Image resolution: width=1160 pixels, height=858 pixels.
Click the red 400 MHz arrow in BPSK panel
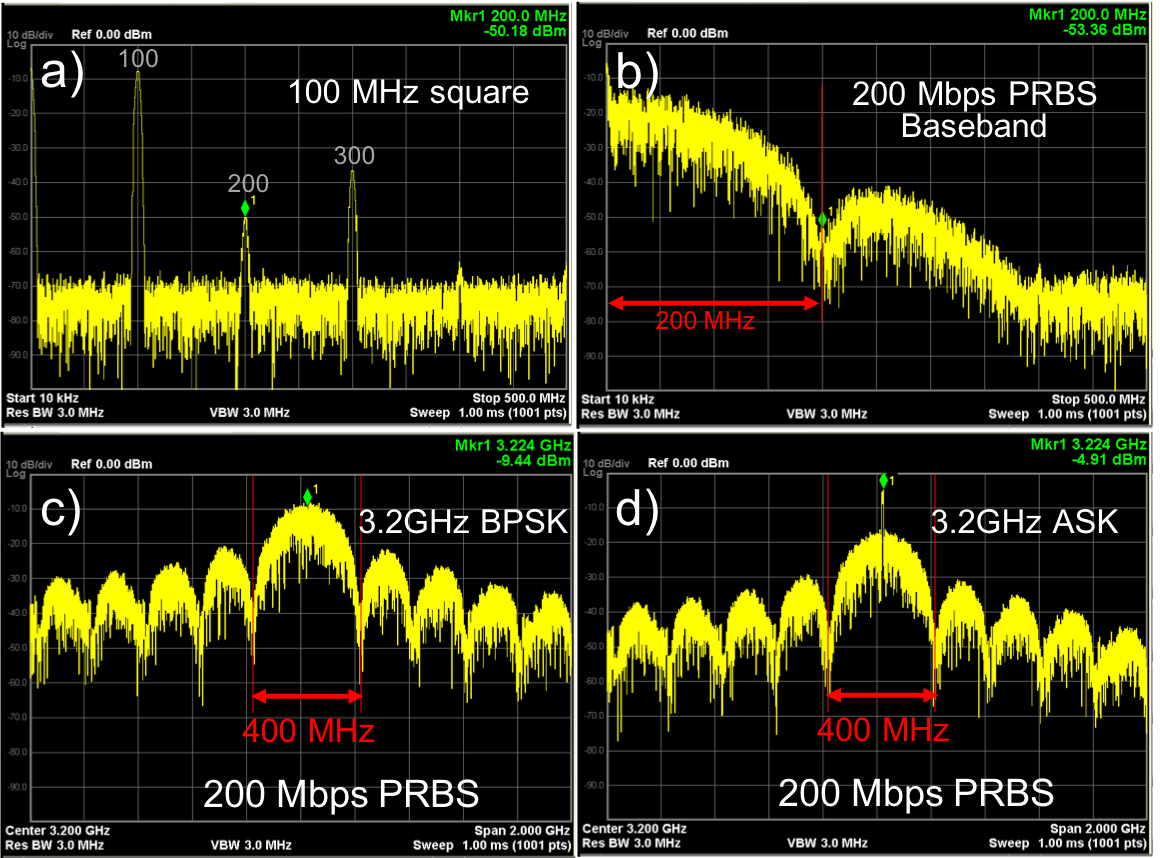point(307,696)
